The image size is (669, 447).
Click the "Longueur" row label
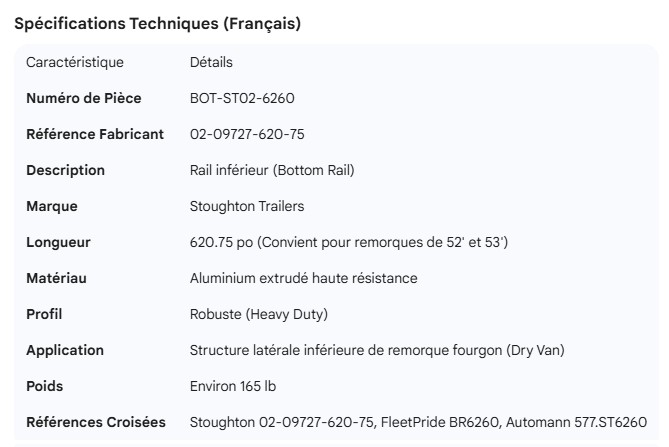[58, 242]
